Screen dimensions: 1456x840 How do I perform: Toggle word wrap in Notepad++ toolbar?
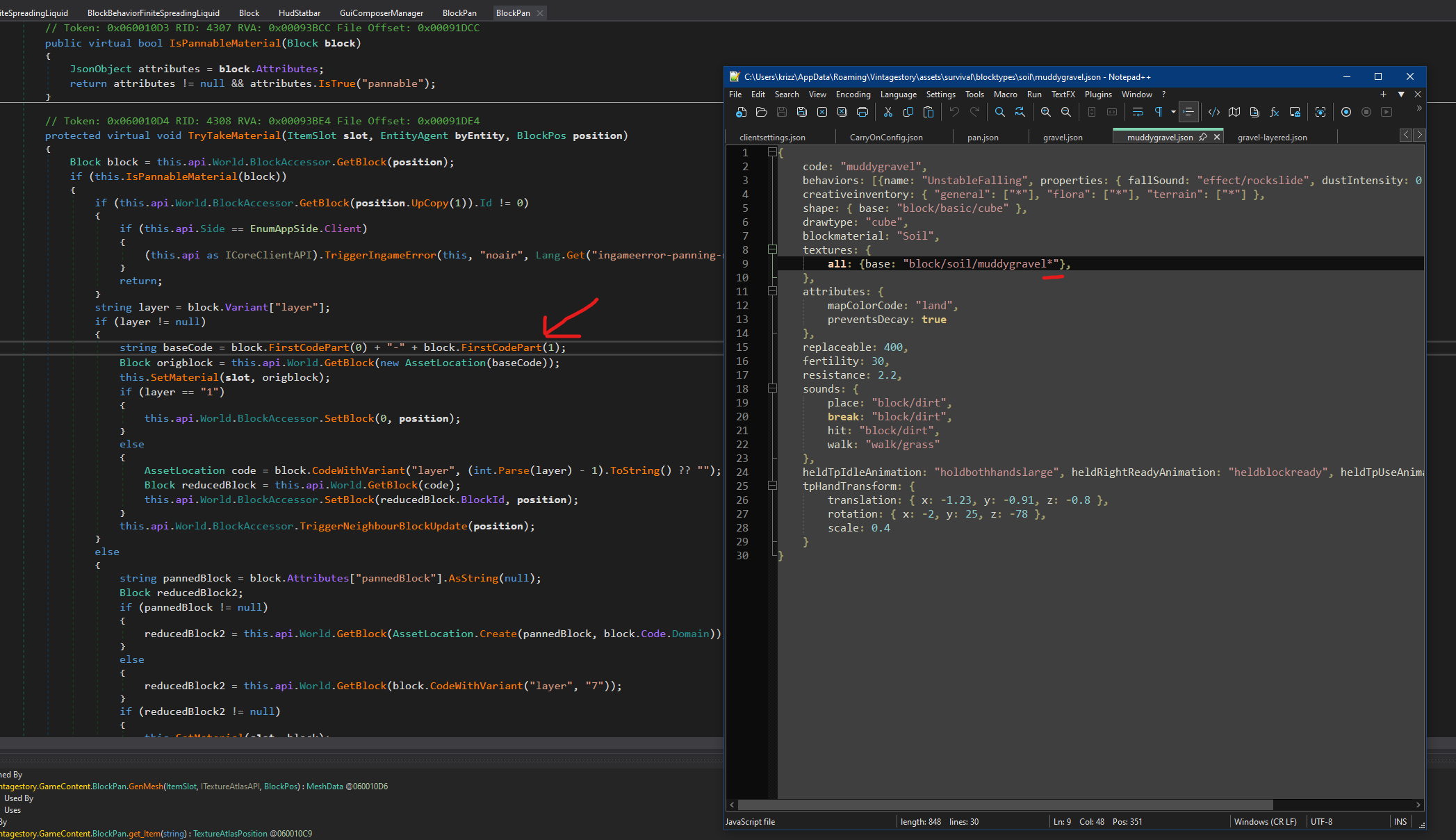pos(1138,112)
